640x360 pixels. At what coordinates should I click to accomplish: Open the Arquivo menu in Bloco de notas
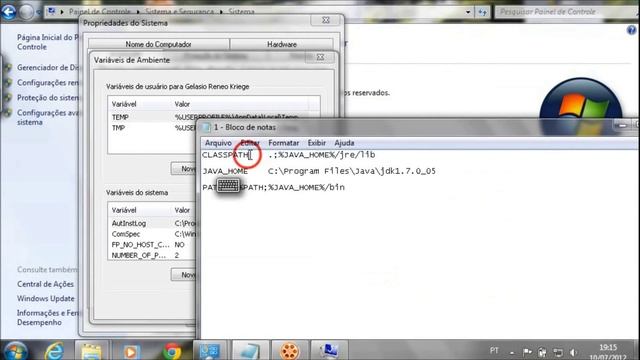point(218,143)
